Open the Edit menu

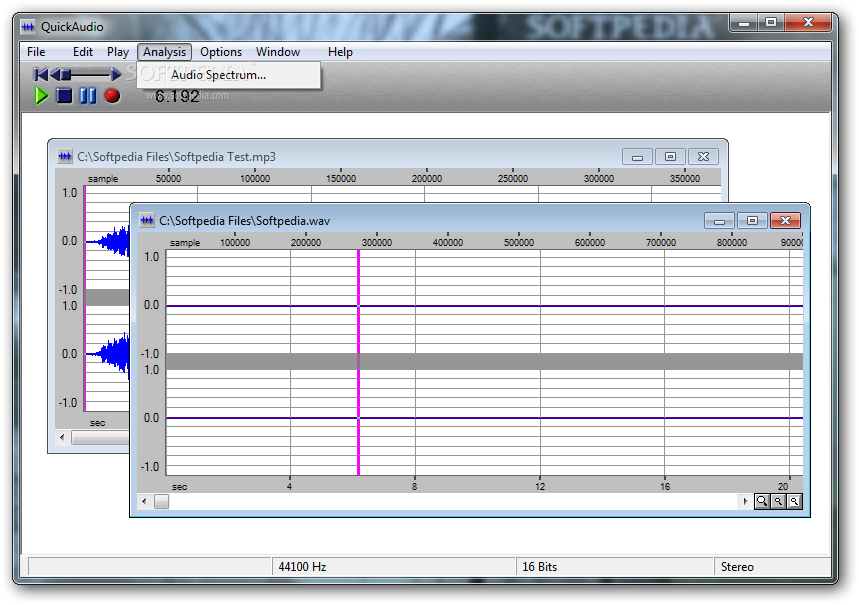[83, 52]
